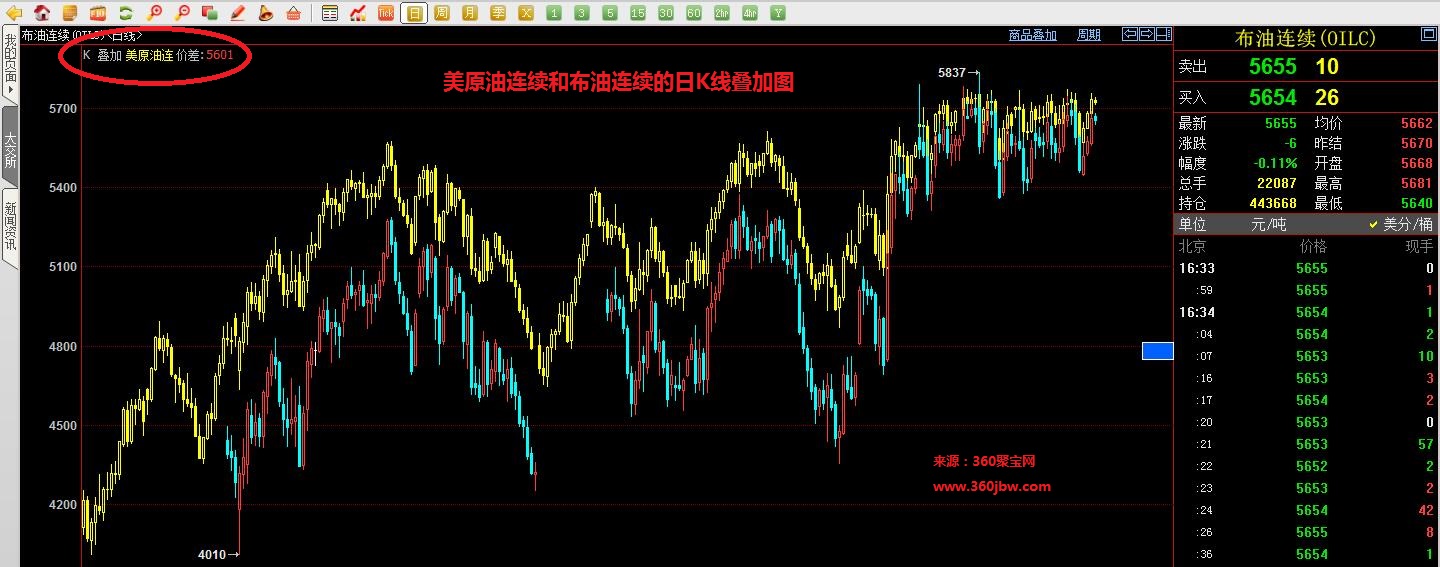The width and height of the screenshot is (1440, 567).
Task: Select the 15-minute period button
Action: coord(638,13)
